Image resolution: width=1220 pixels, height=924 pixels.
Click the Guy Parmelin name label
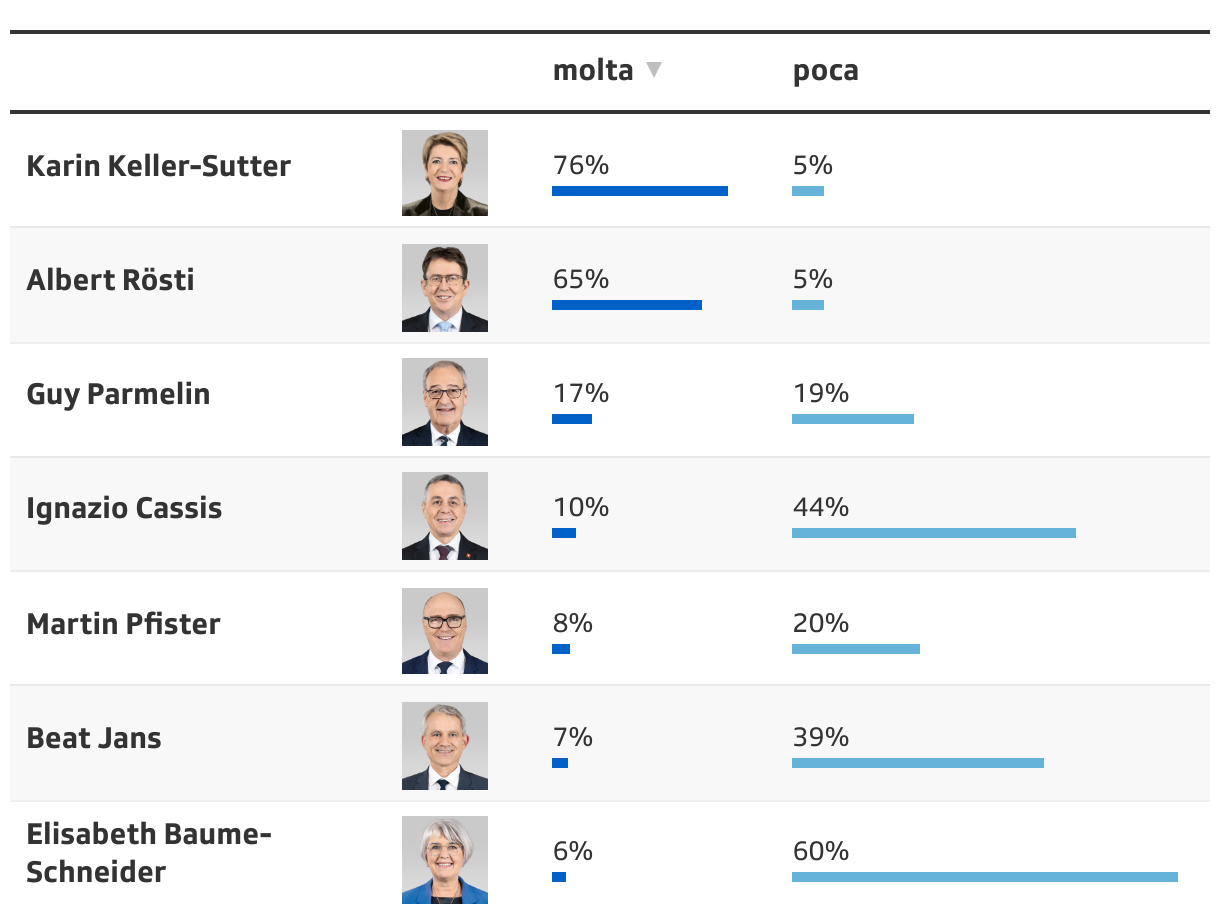coord(118,394)
